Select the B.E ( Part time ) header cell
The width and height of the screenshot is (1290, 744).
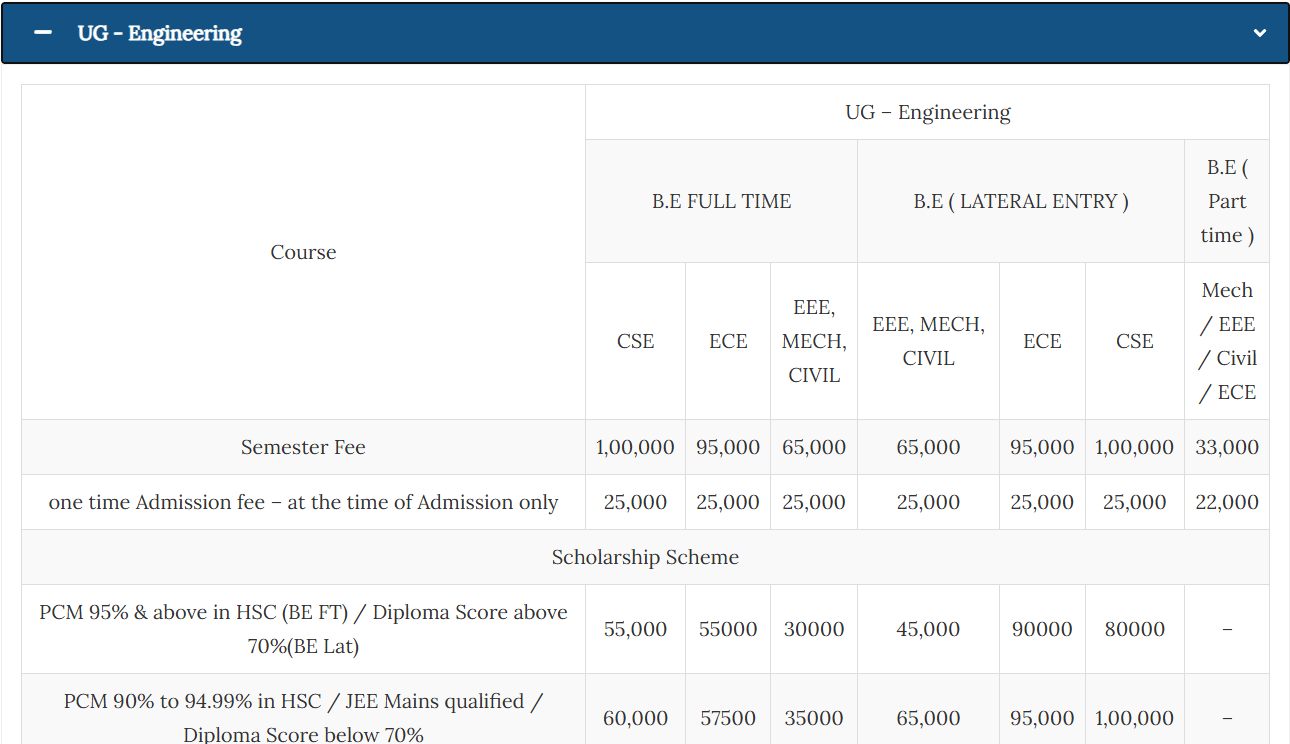[1227, 201]
